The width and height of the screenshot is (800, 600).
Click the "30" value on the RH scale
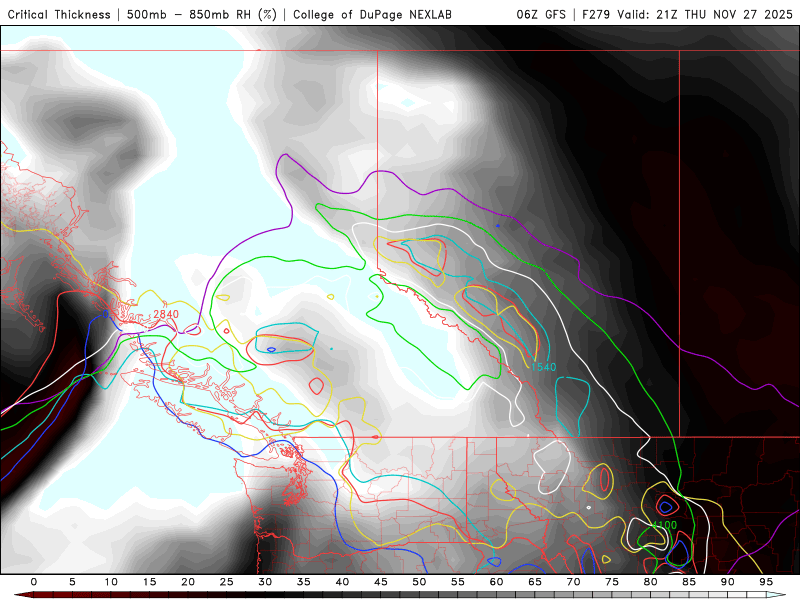click(x=265, y=582)
